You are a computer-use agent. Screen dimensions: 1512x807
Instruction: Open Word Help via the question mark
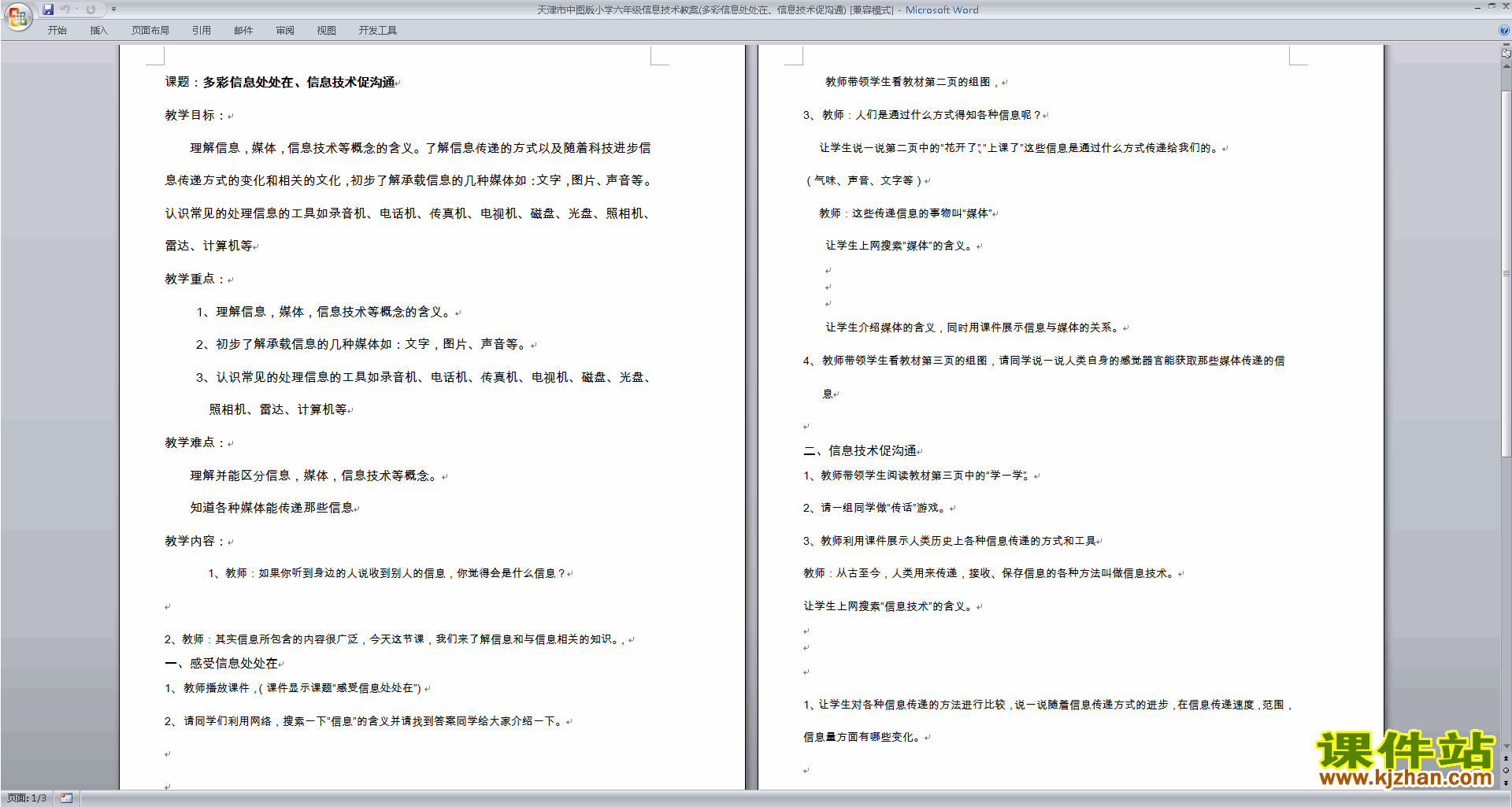(1504, 30)
